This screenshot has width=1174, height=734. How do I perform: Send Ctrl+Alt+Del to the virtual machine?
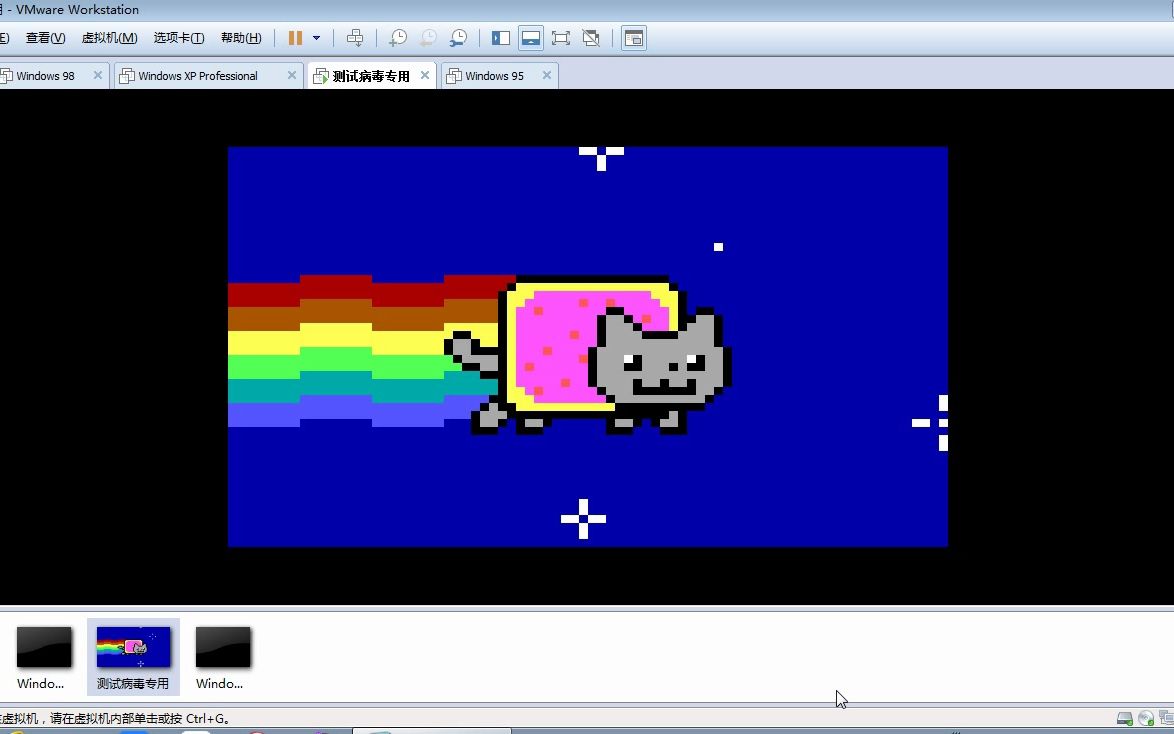point(355,37)
